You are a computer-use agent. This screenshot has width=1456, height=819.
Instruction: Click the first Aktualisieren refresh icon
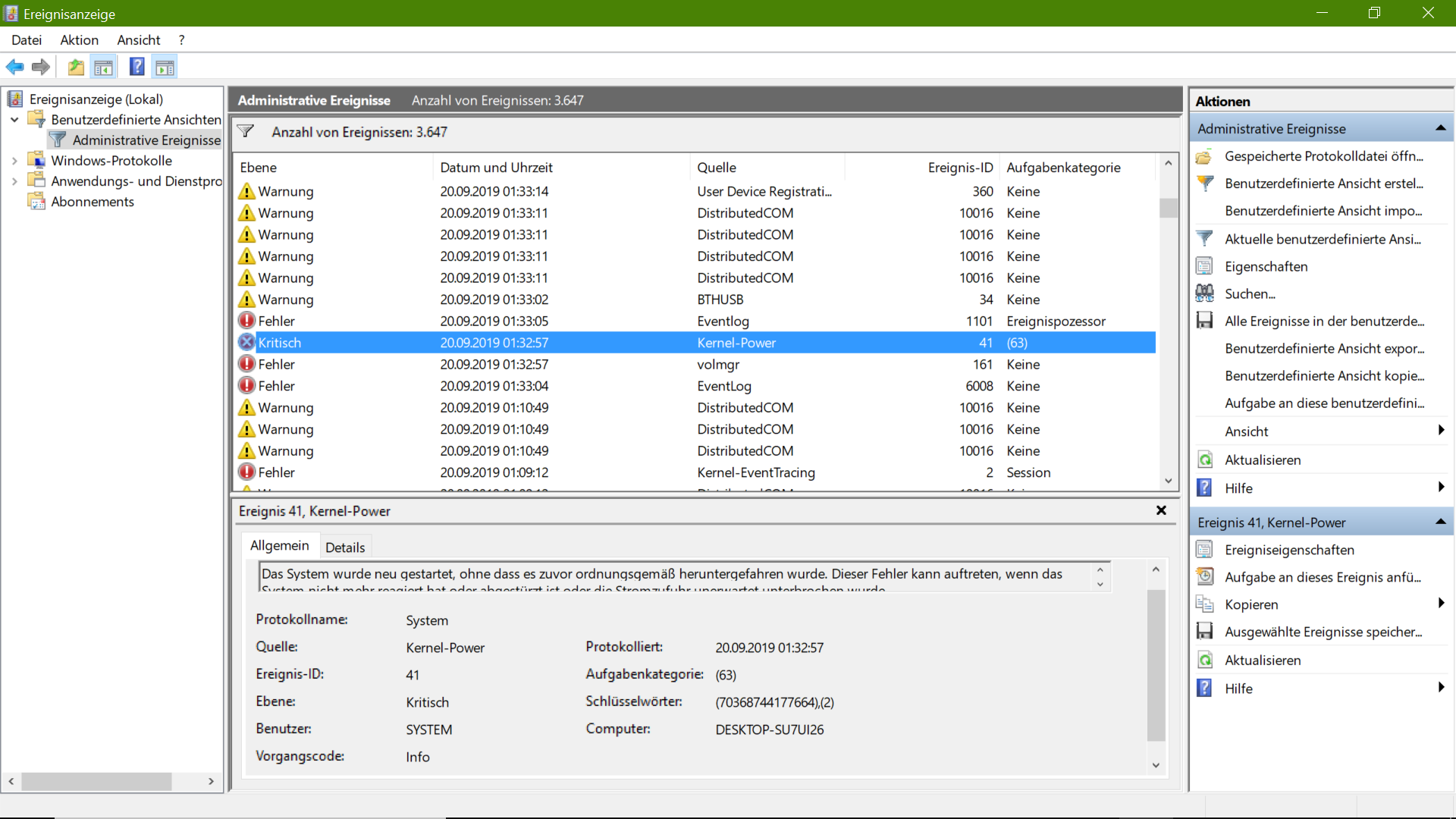point(1204,460)
